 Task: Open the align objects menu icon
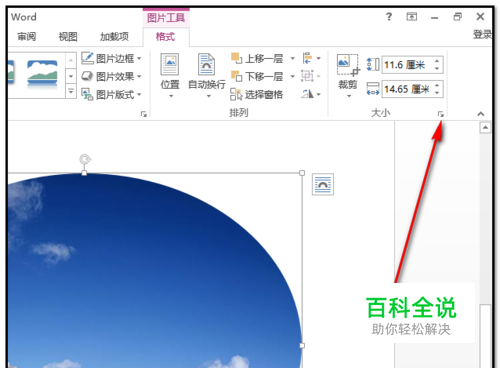tap(311, 58)
